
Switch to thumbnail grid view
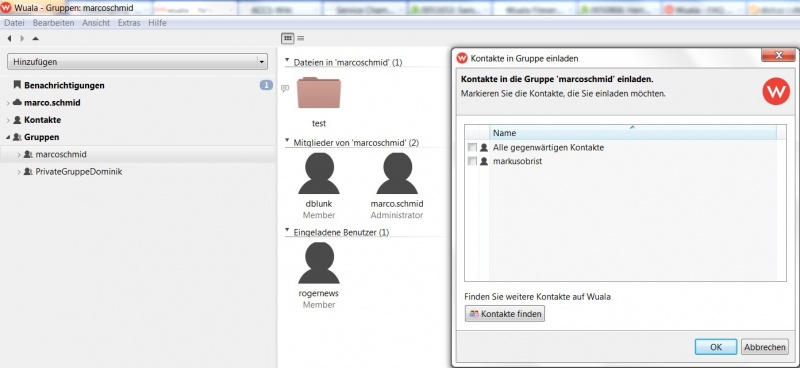pyautogui.click(x=288, y=38)
